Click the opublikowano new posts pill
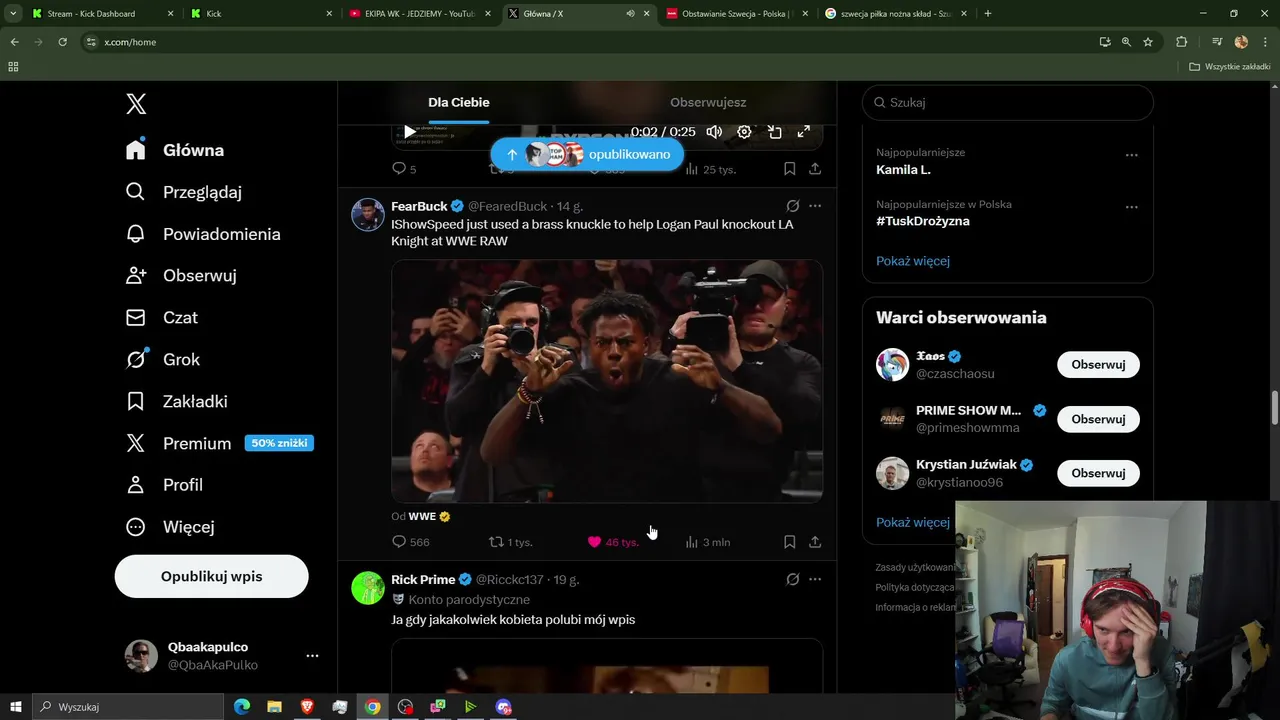 click(x=587, y=155)
